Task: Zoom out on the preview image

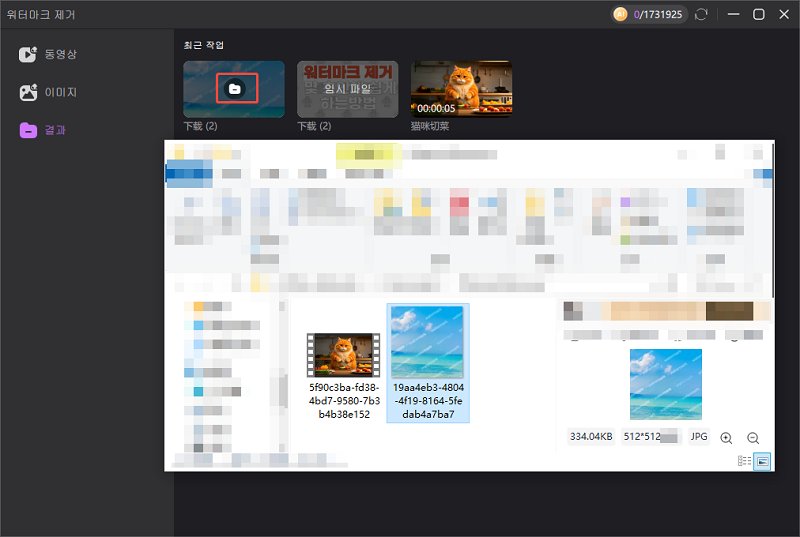Action: point(753,438)
